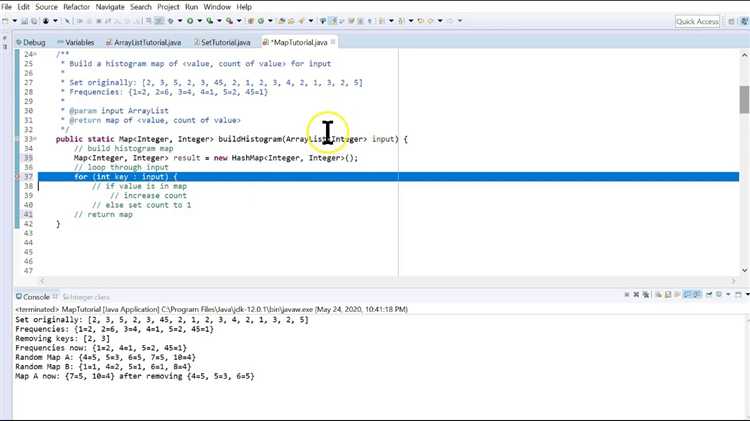Close the MapTutorial.java editor tab

tap(333, 42)
